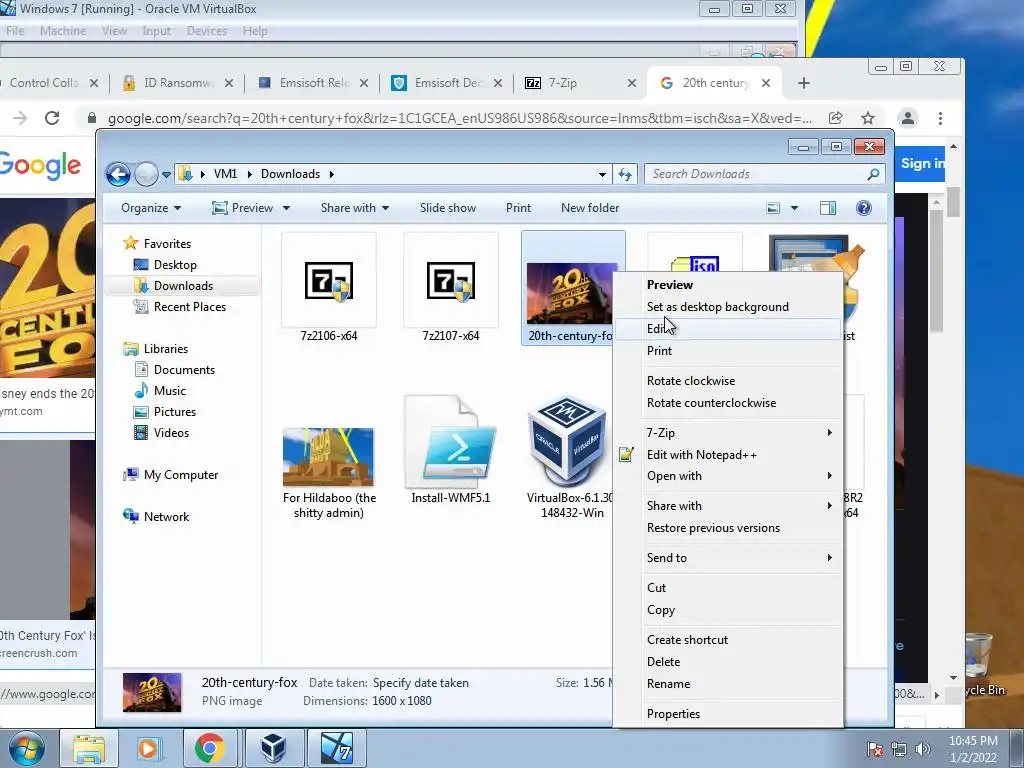The image size is (1024, 768).
Task: Click the Windows Start orb
Action: 27,748
